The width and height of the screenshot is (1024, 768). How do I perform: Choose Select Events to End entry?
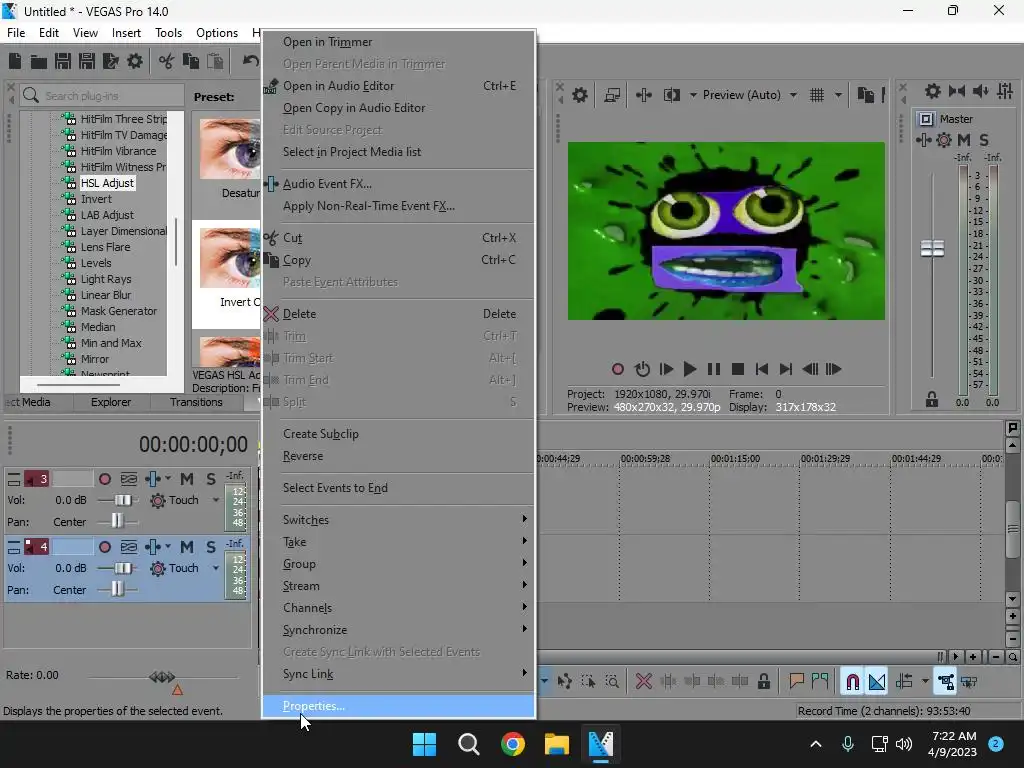[x=398, y=488]
